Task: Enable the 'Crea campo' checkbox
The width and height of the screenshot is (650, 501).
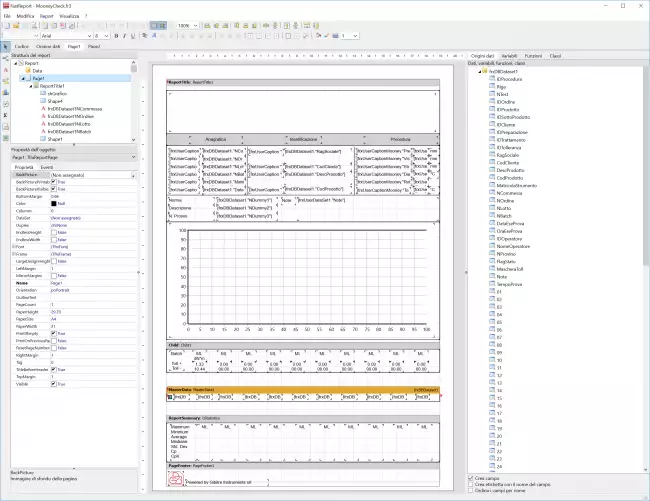Action: click(472, 478)
